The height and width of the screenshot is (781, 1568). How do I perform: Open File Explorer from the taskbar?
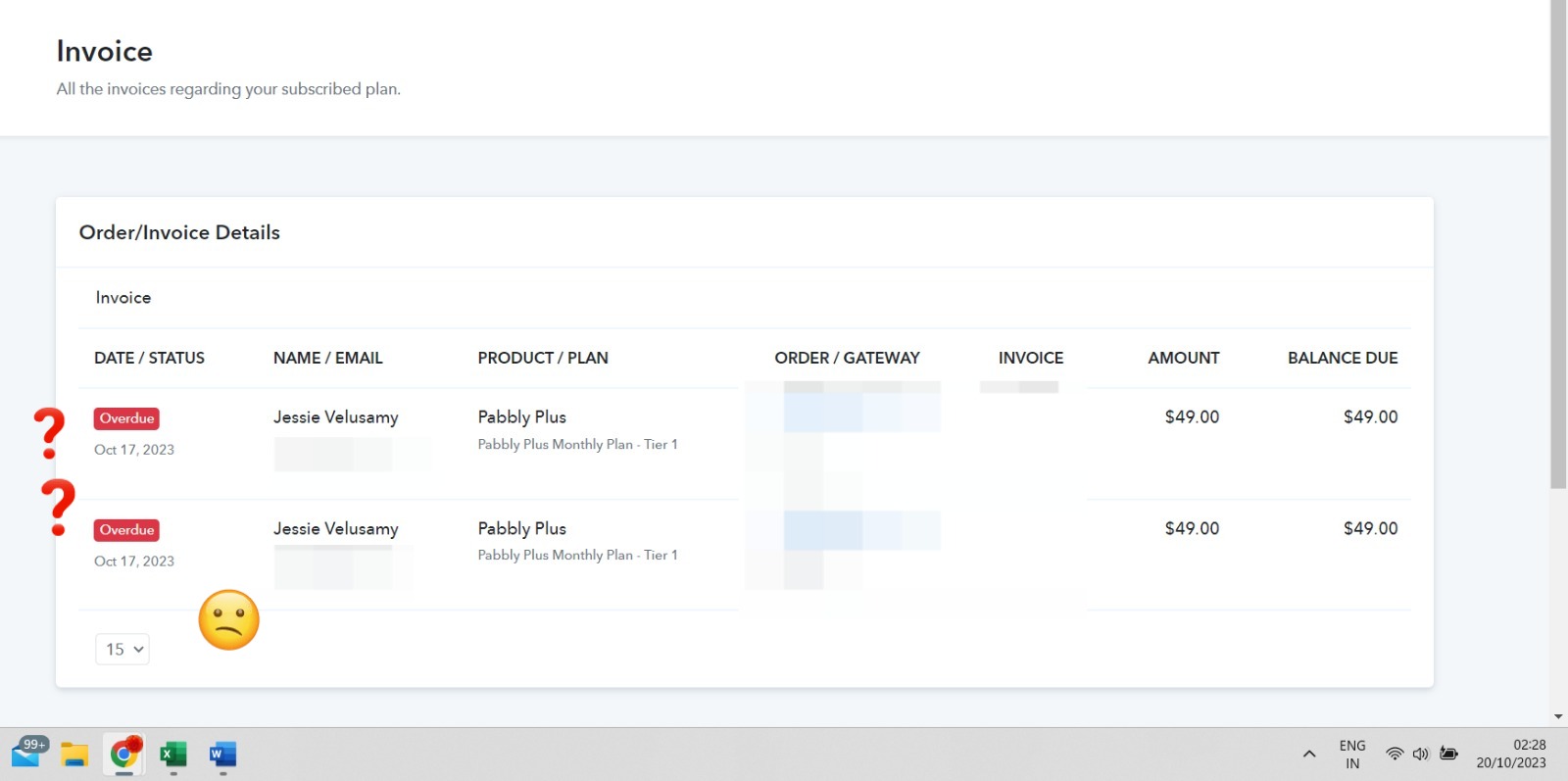click(x=74, y=755)
